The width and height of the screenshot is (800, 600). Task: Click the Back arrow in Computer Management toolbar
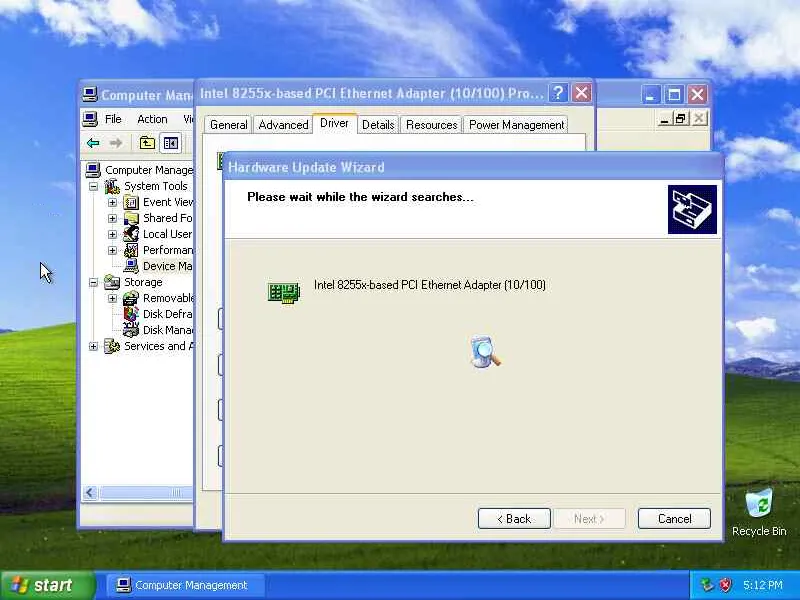(93, 143)
